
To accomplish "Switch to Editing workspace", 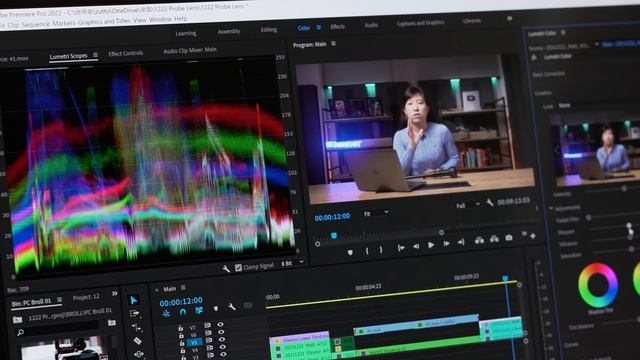I will (269, 29).
